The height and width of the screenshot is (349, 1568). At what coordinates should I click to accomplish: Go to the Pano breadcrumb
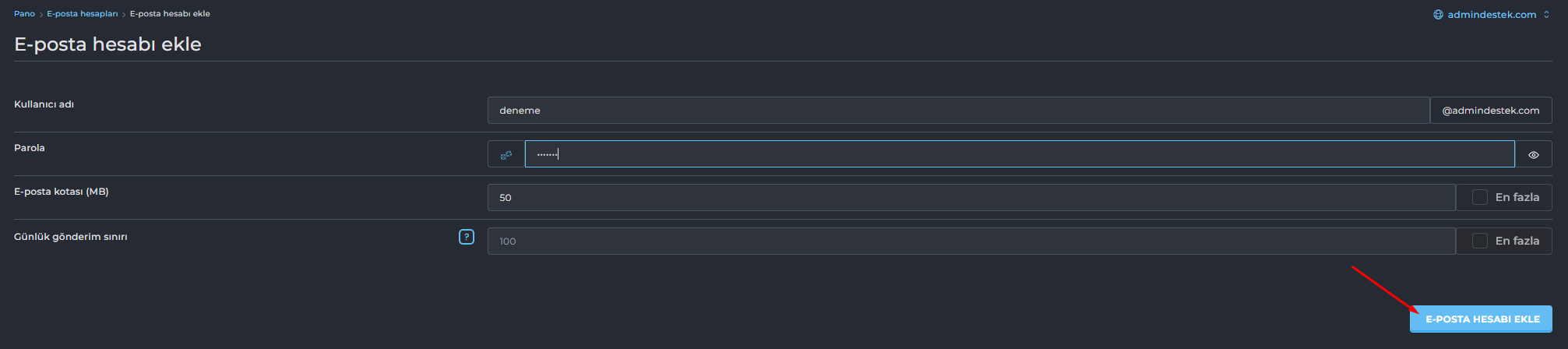[x=24, y=14]
